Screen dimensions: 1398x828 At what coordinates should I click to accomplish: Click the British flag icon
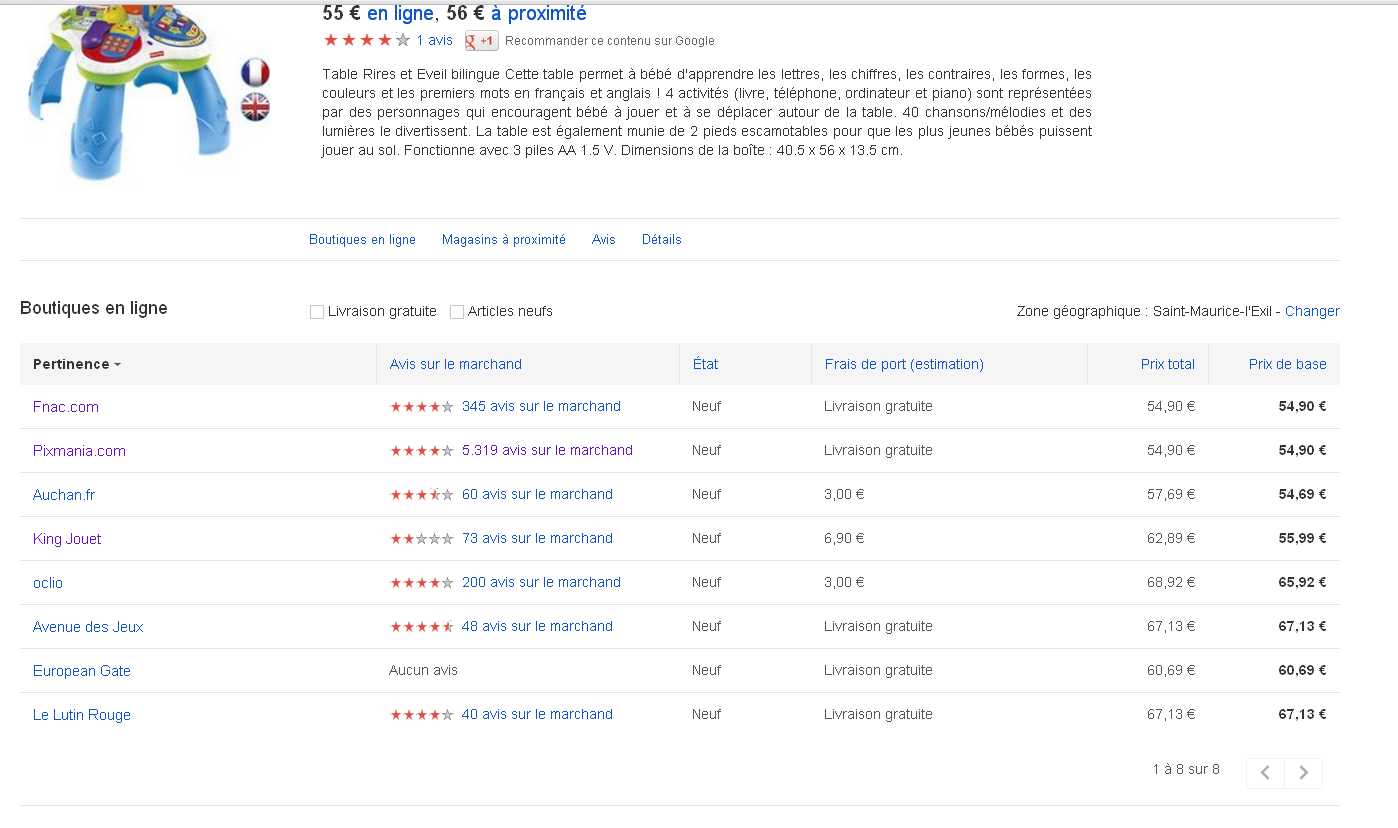pyautogui.click(x=255, y=107)
